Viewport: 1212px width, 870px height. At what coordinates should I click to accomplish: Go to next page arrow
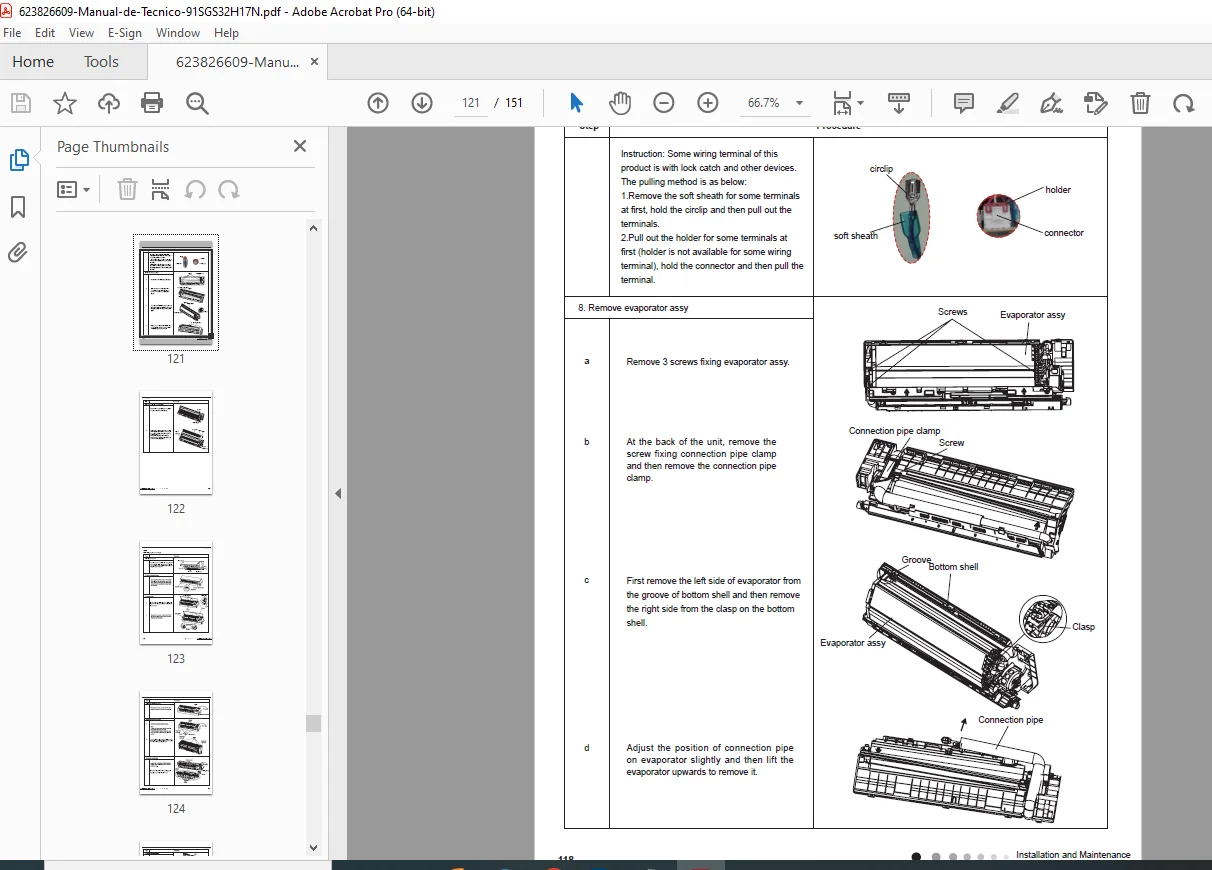point(422,103)
